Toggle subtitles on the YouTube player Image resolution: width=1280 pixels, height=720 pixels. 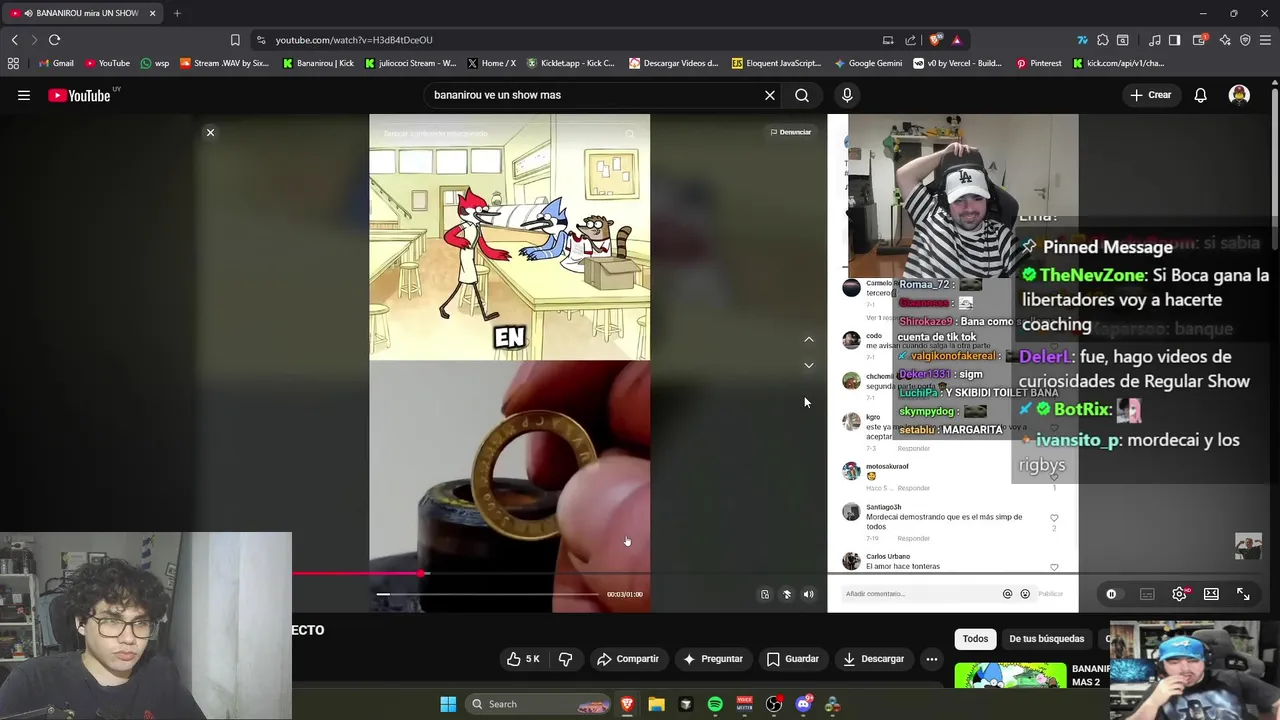pos(1147,594)
